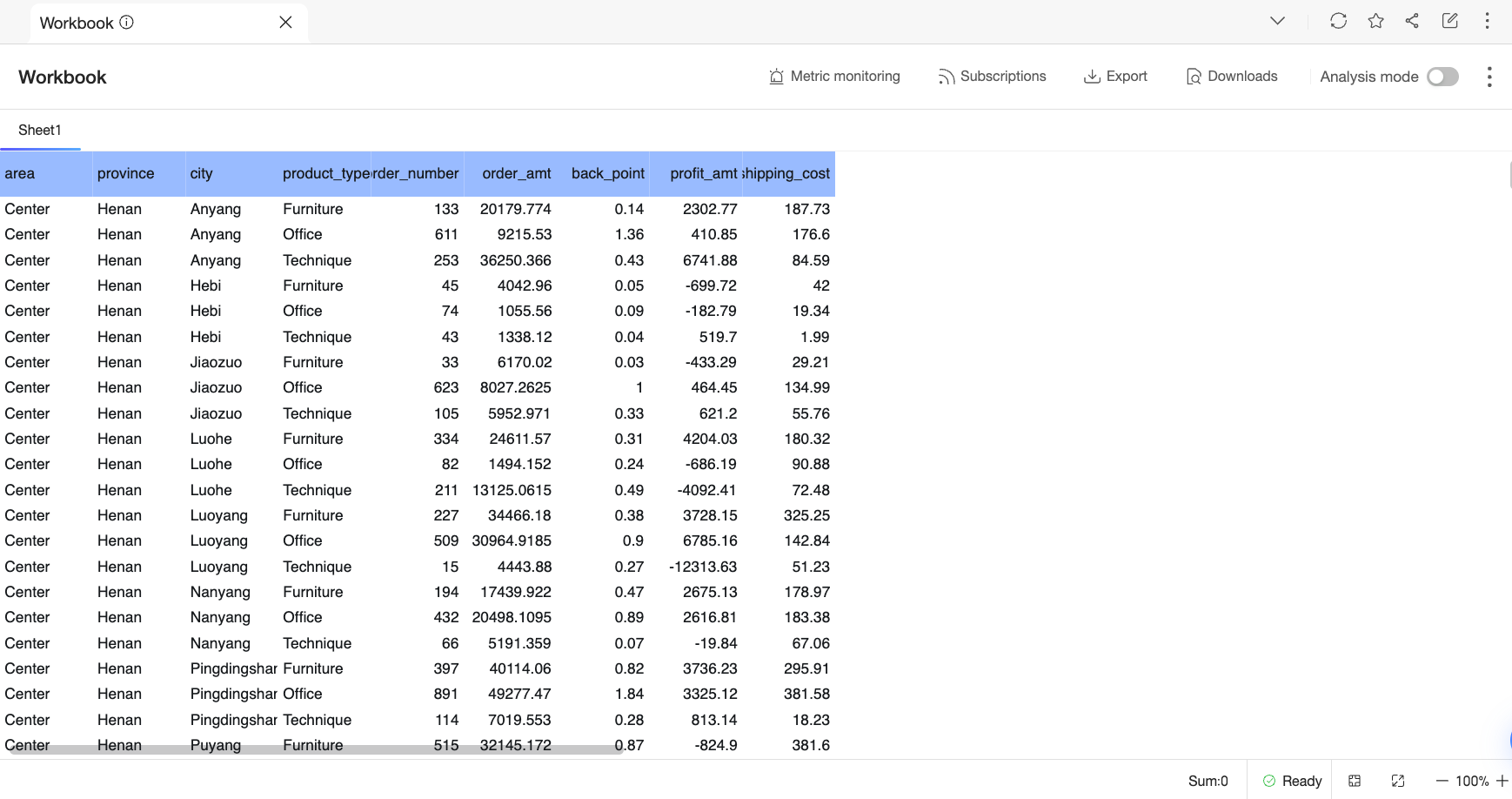The width and height of the screenshot is (1512, 799).
Task: Open Subscriptions
Action: [992, 77]
